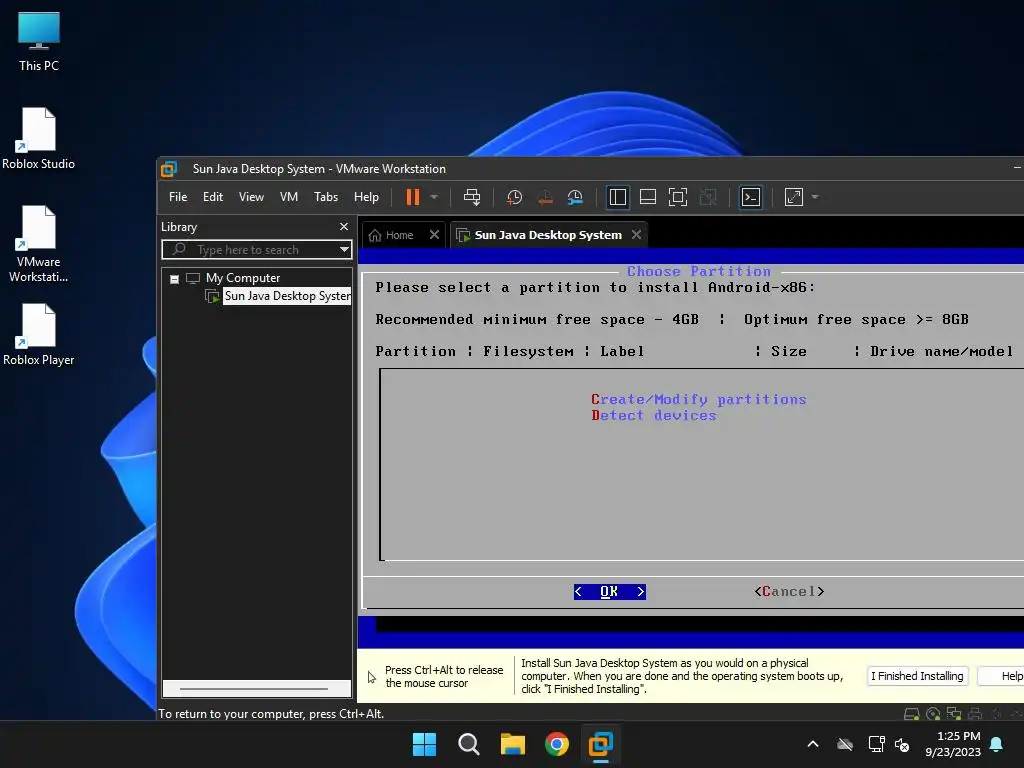Close the Home tab
1024x768 pixels.
click(x=434, y=234)
